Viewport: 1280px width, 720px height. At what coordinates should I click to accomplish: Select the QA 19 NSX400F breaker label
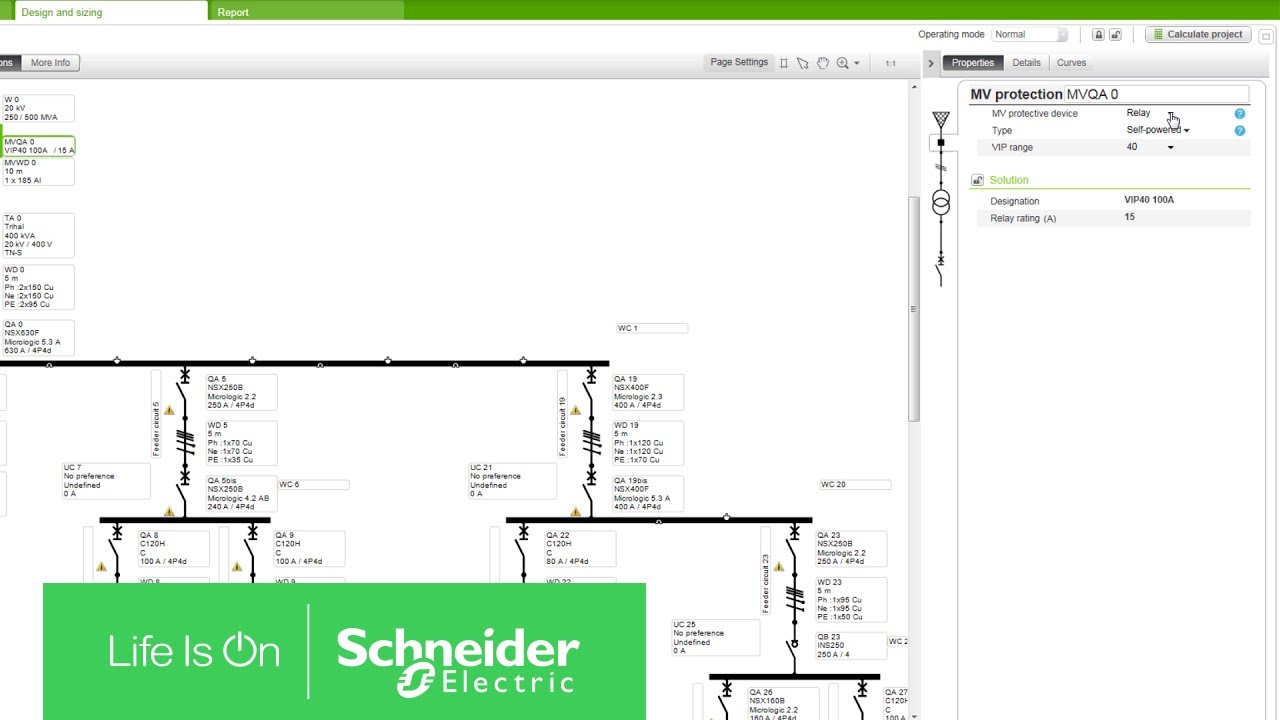(648, 392)
